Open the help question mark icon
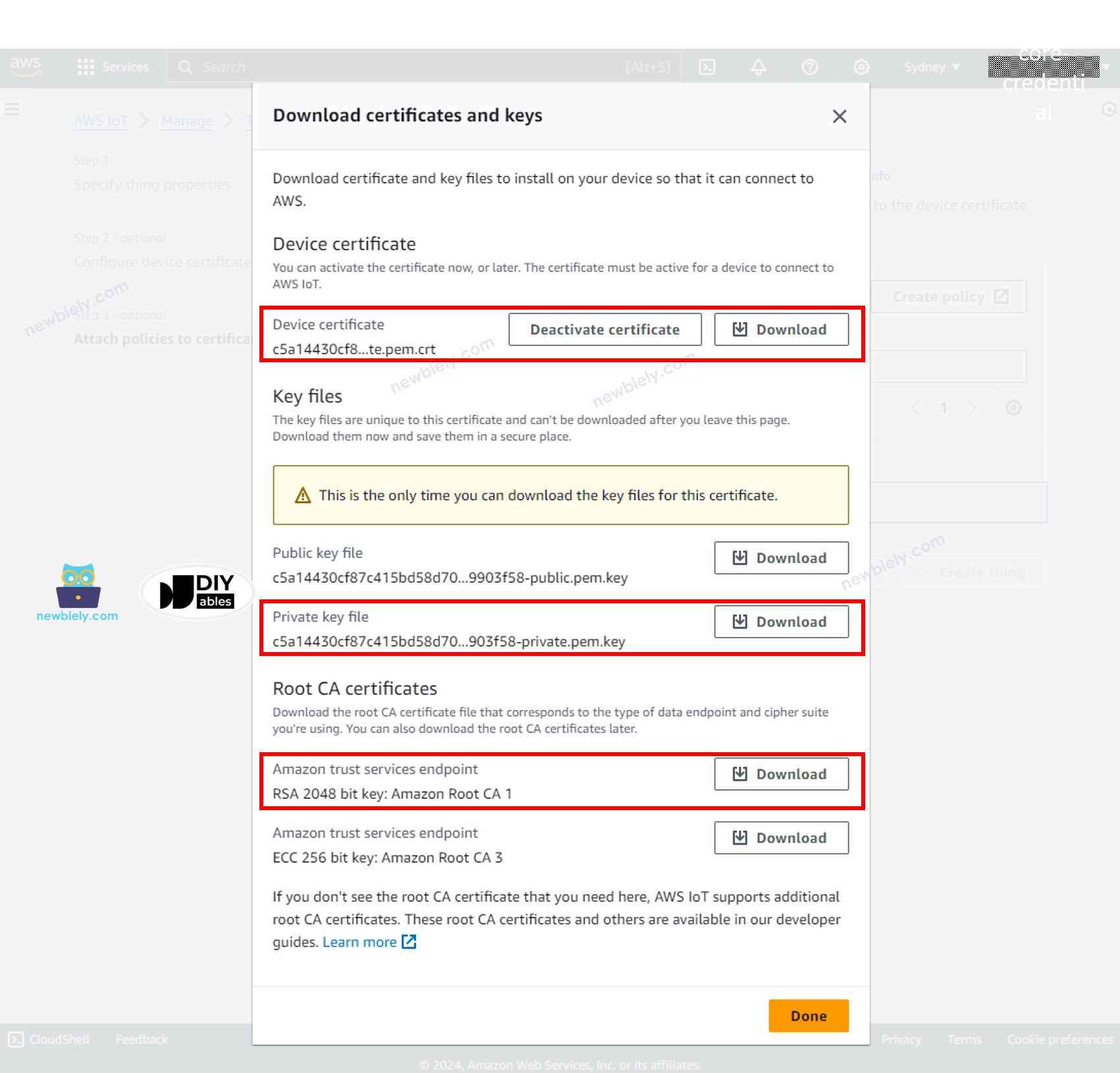Viewport: 1120px width, 1073px height. [x=810, y=67]
